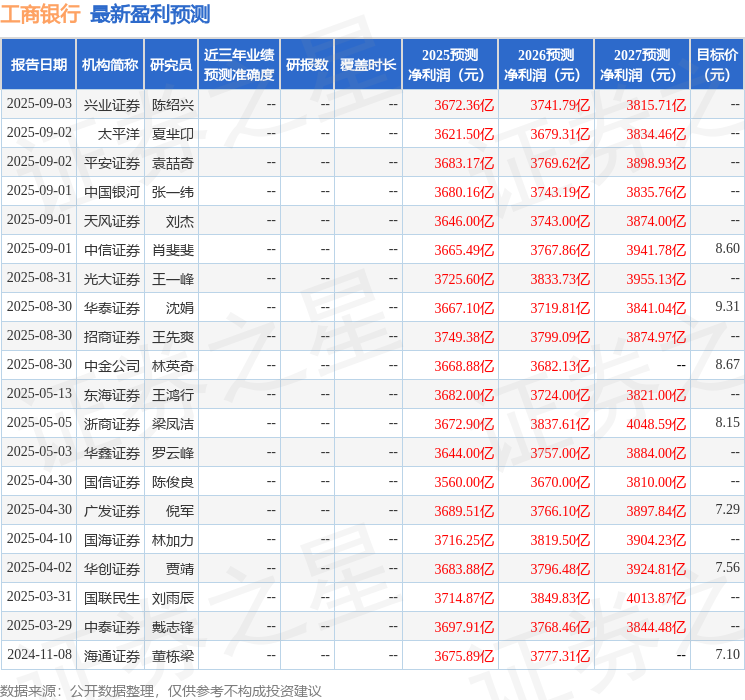Select the 中金公司 institution cell
Viewport: 745px width, 700px height.
click(x=112, y=366)
